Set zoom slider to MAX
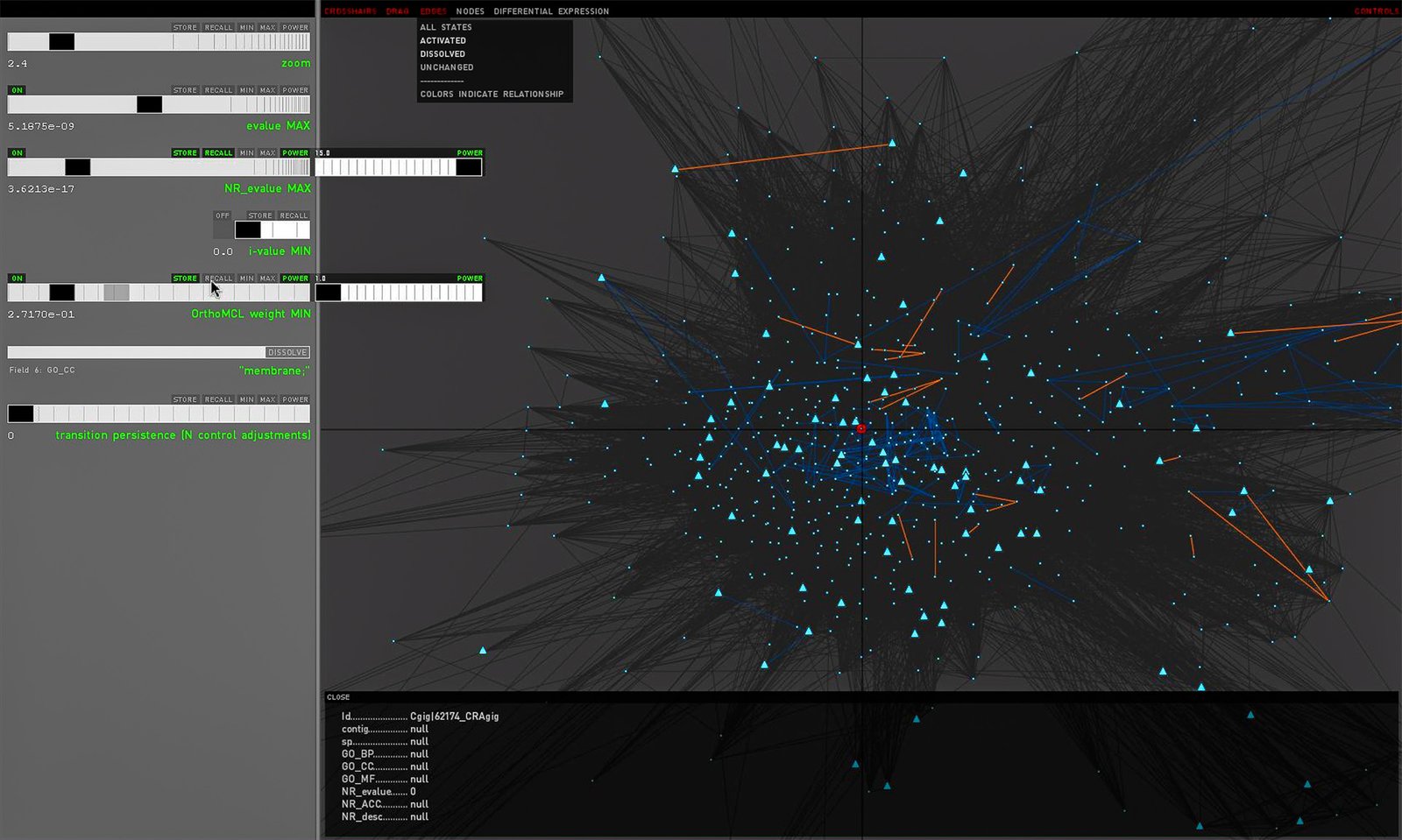 click(267, 27)
